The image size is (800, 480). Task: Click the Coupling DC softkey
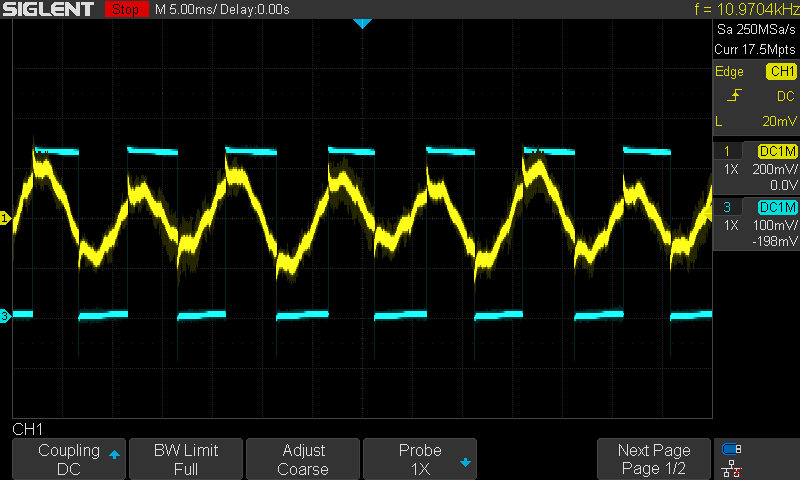[x=69, y=459]
